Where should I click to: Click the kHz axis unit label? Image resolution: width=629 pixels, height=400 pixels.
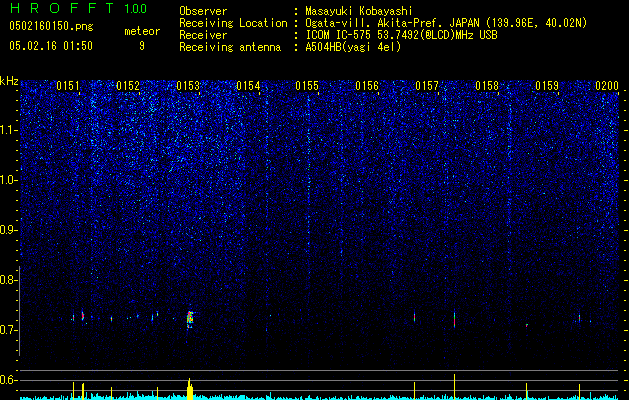[9, 81]
